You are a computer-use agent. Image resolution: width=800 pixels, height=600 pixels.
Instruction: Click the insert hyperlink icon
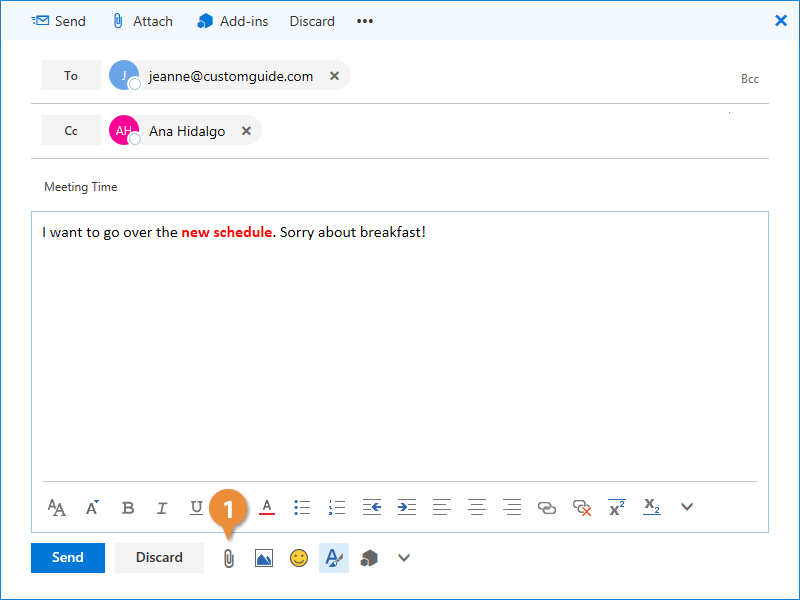pos(547,507)
